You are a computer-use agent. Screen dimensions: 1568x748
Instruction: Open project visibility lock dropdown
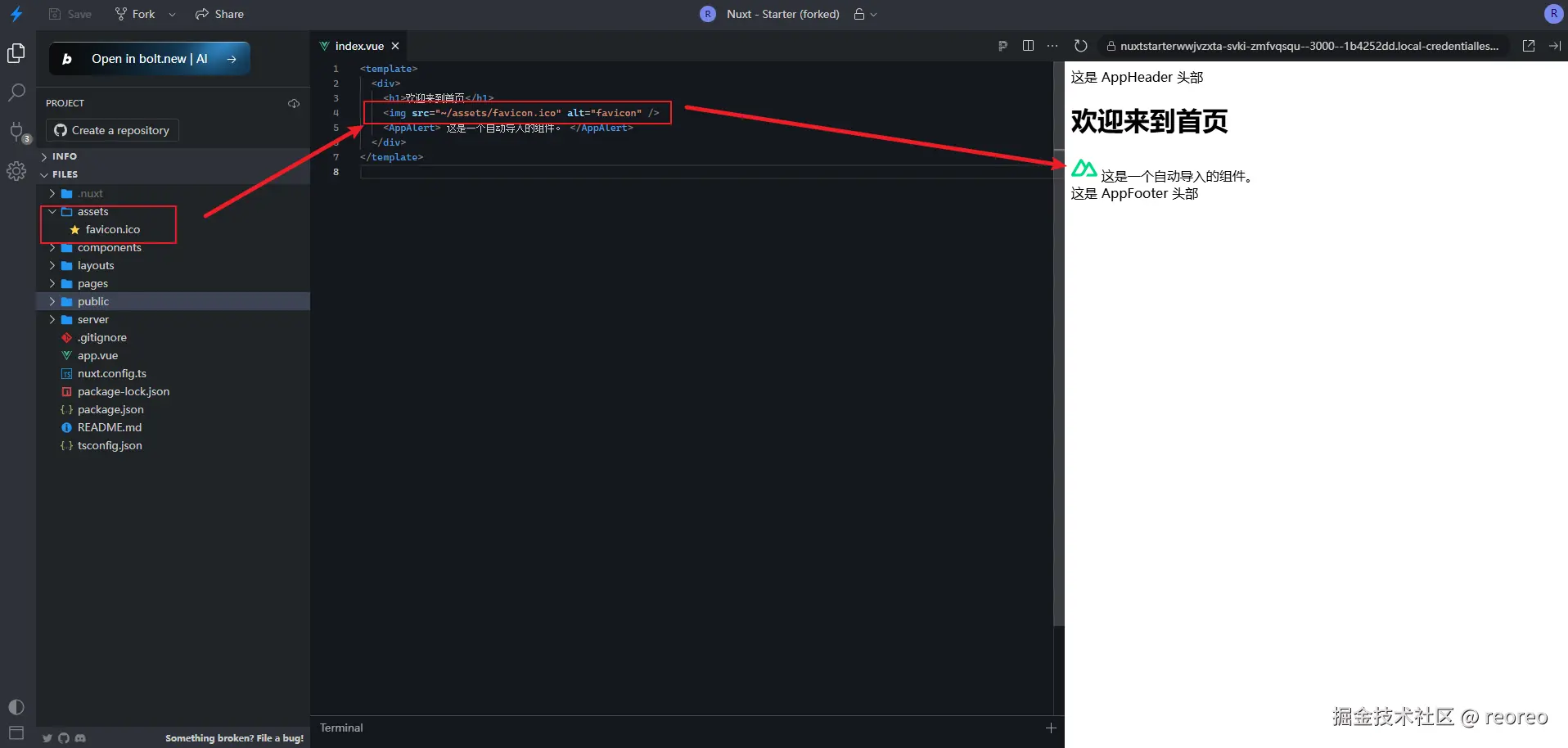click(865, 14)
